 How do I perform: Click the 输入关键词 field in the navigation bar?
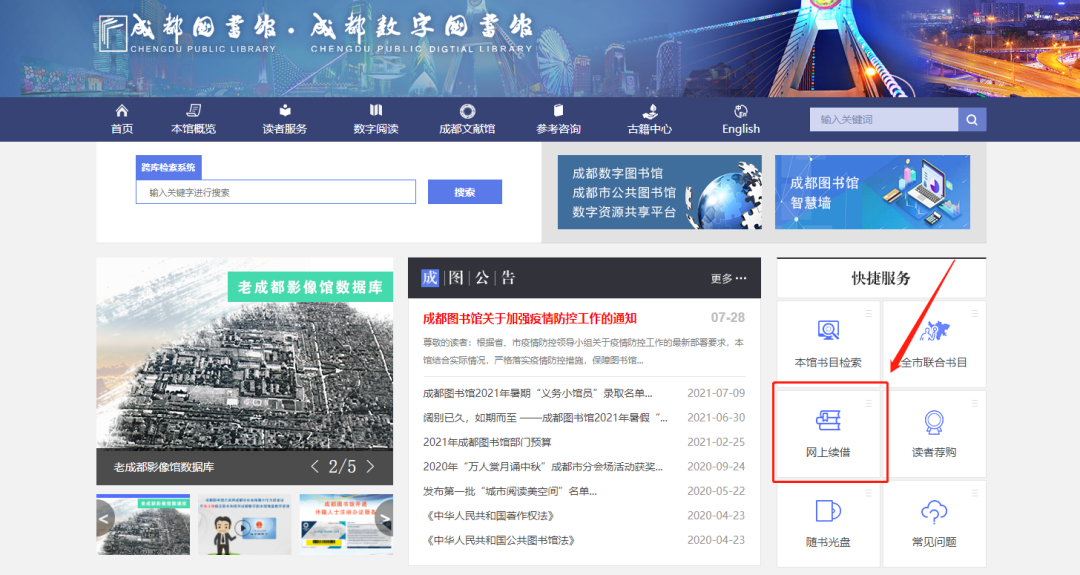884,119
